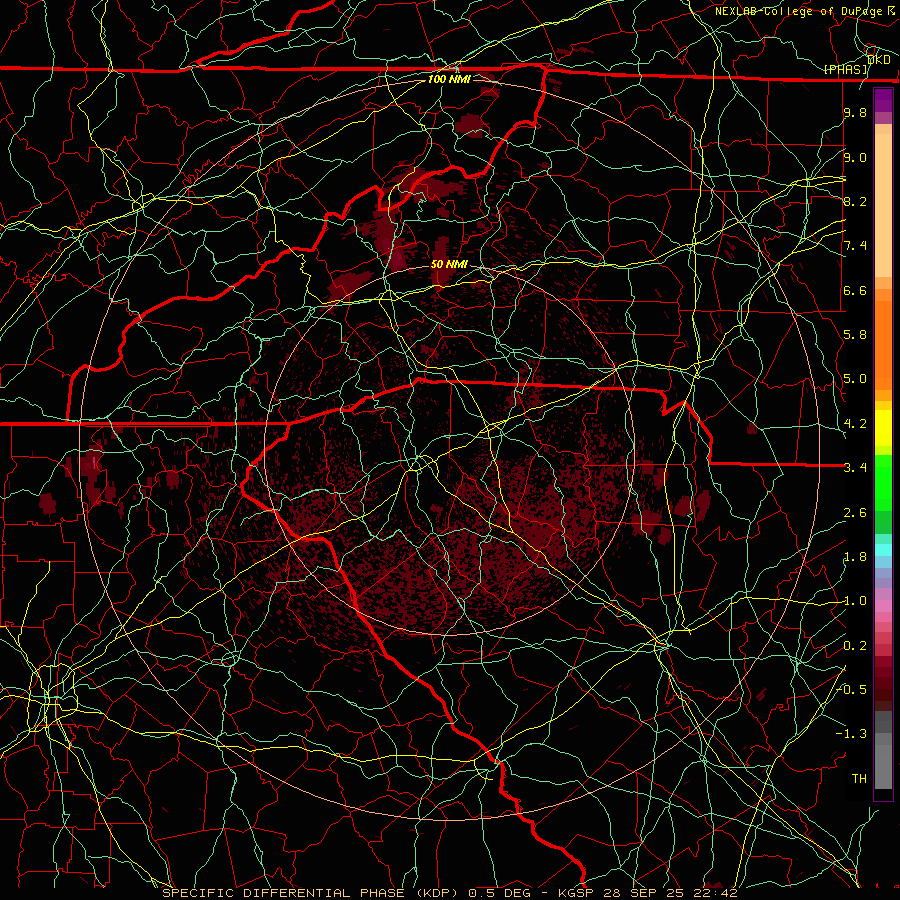The width and height of the screenshot is (900, 900).
Task: Click the TH threshold label on the scale
Action: 859,779
